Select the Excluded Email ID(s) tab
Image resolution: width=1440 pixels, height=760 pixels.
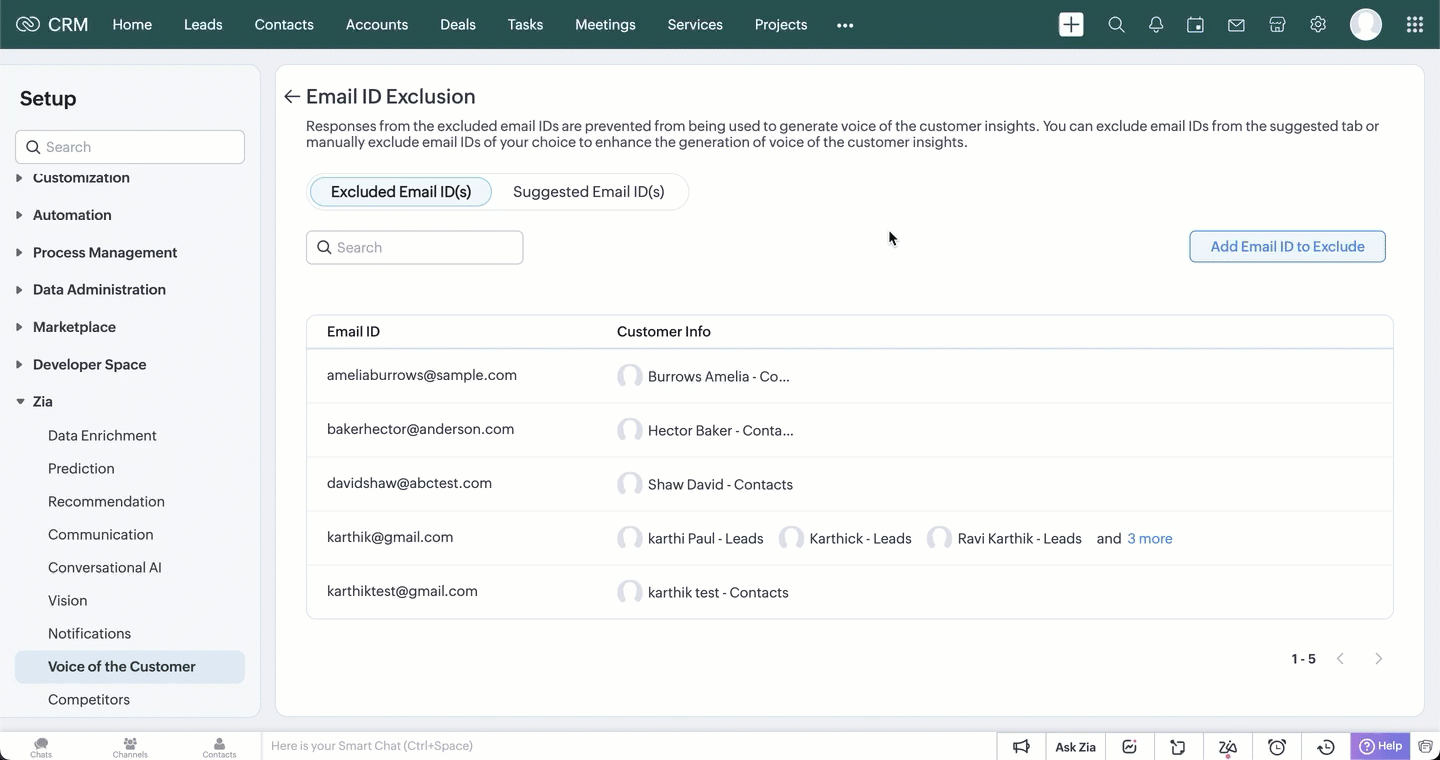tap(400, 192)
